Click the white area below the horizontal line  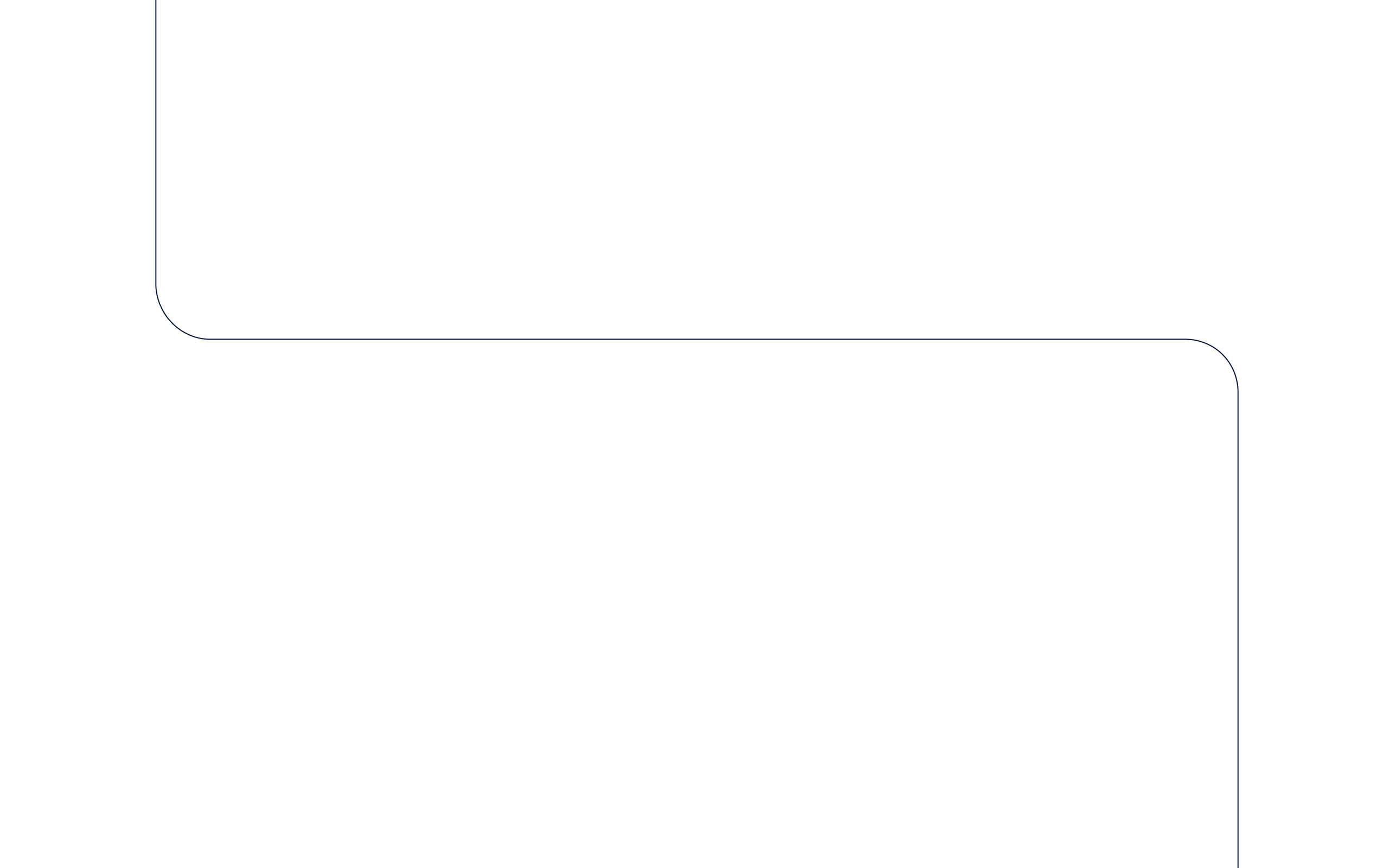point(697,574)
